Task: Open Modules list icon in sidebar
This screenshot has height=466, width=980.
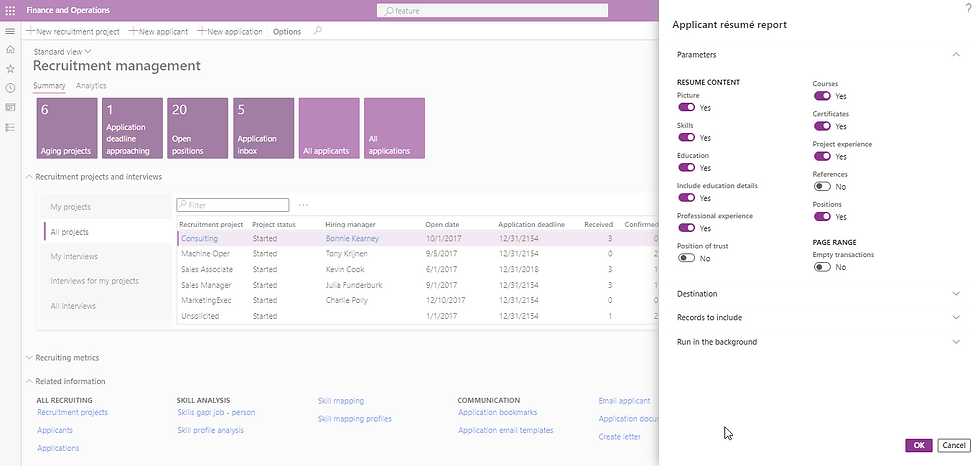Action: coord(10,127)
